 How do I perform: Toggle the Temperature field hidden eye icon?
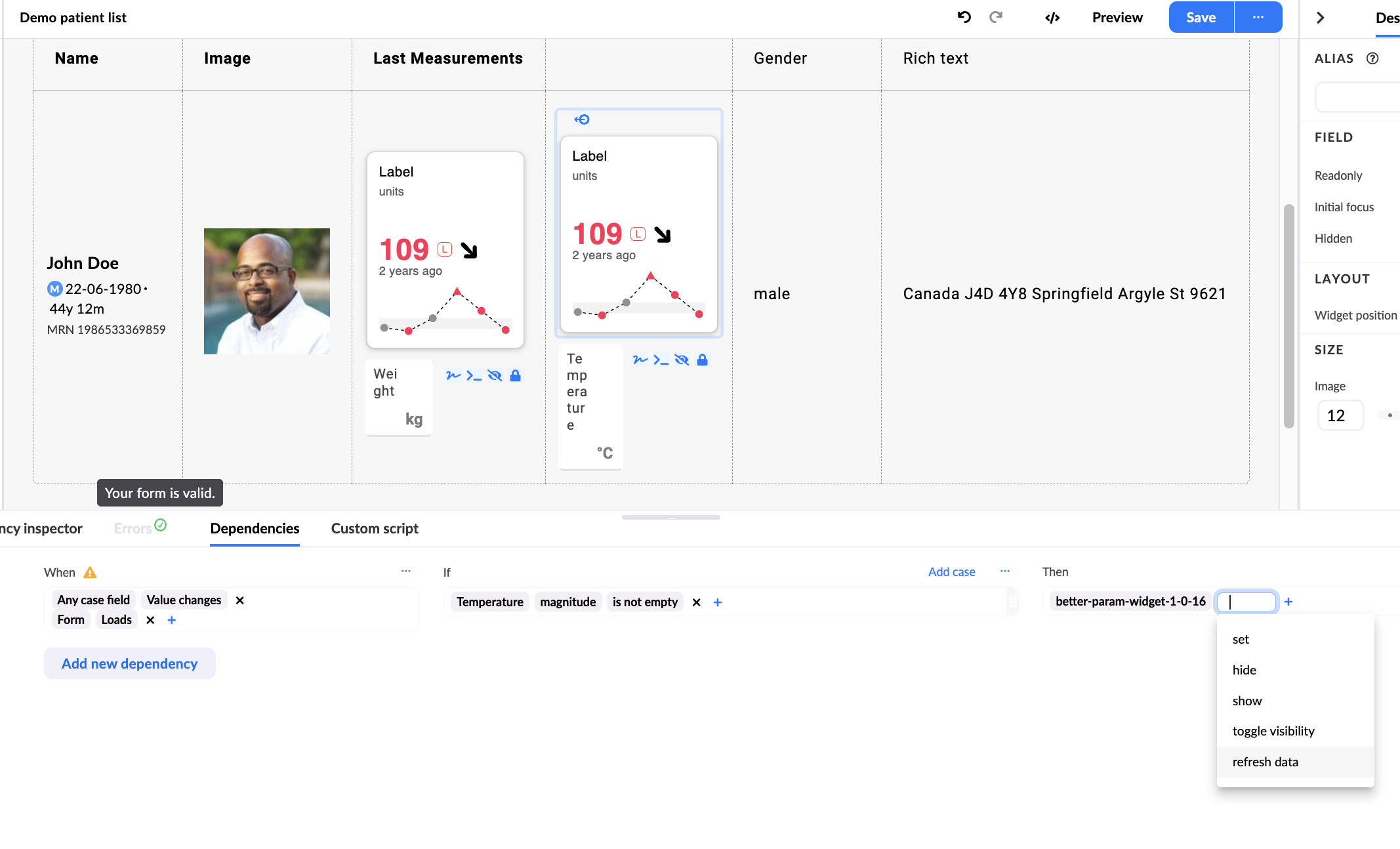point(682,360)
